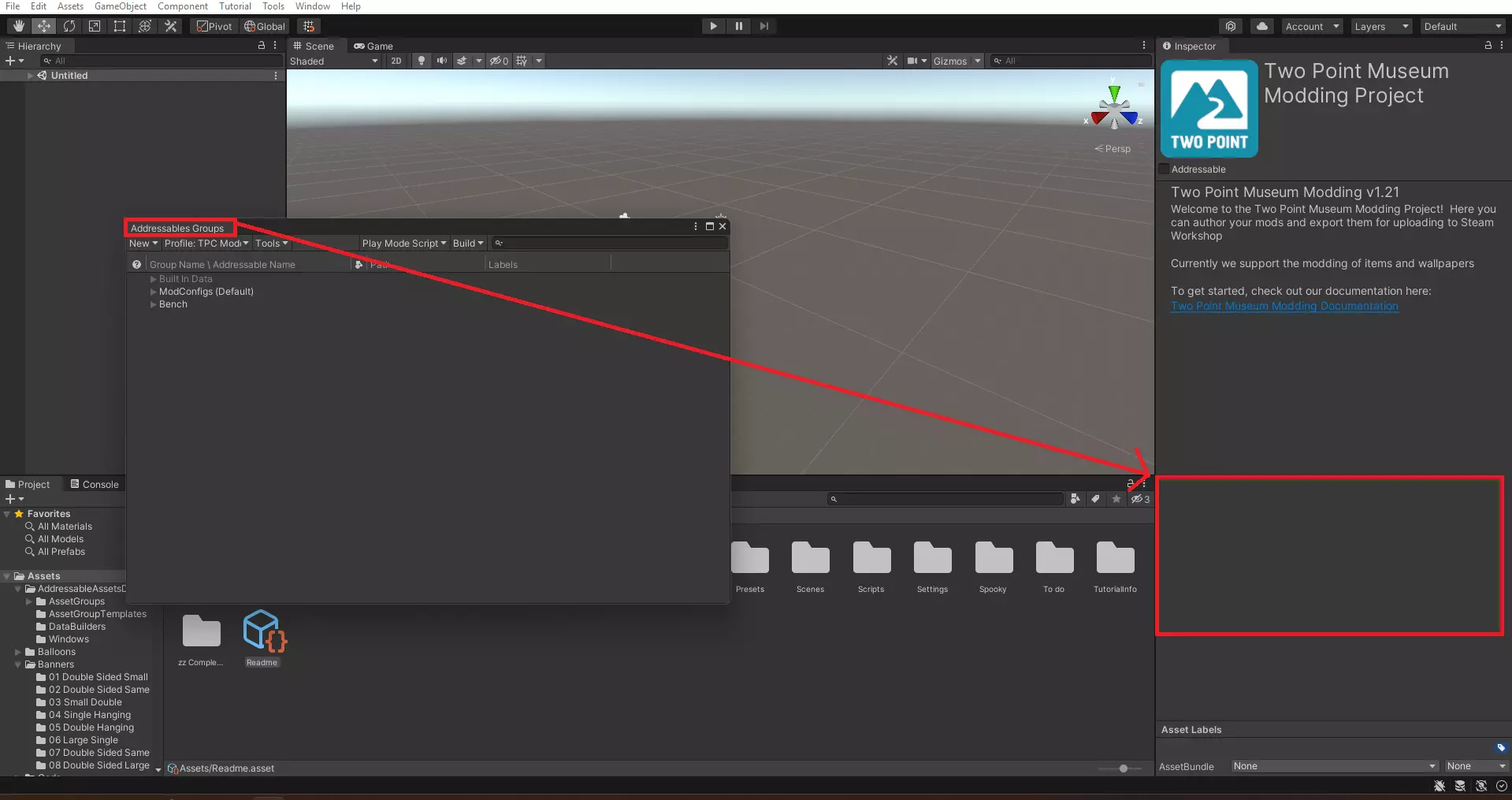This screenshot has height=800, width=1512.
Task: Open Two Point Museum Modding Documentation link
Action: (1284, 306)
